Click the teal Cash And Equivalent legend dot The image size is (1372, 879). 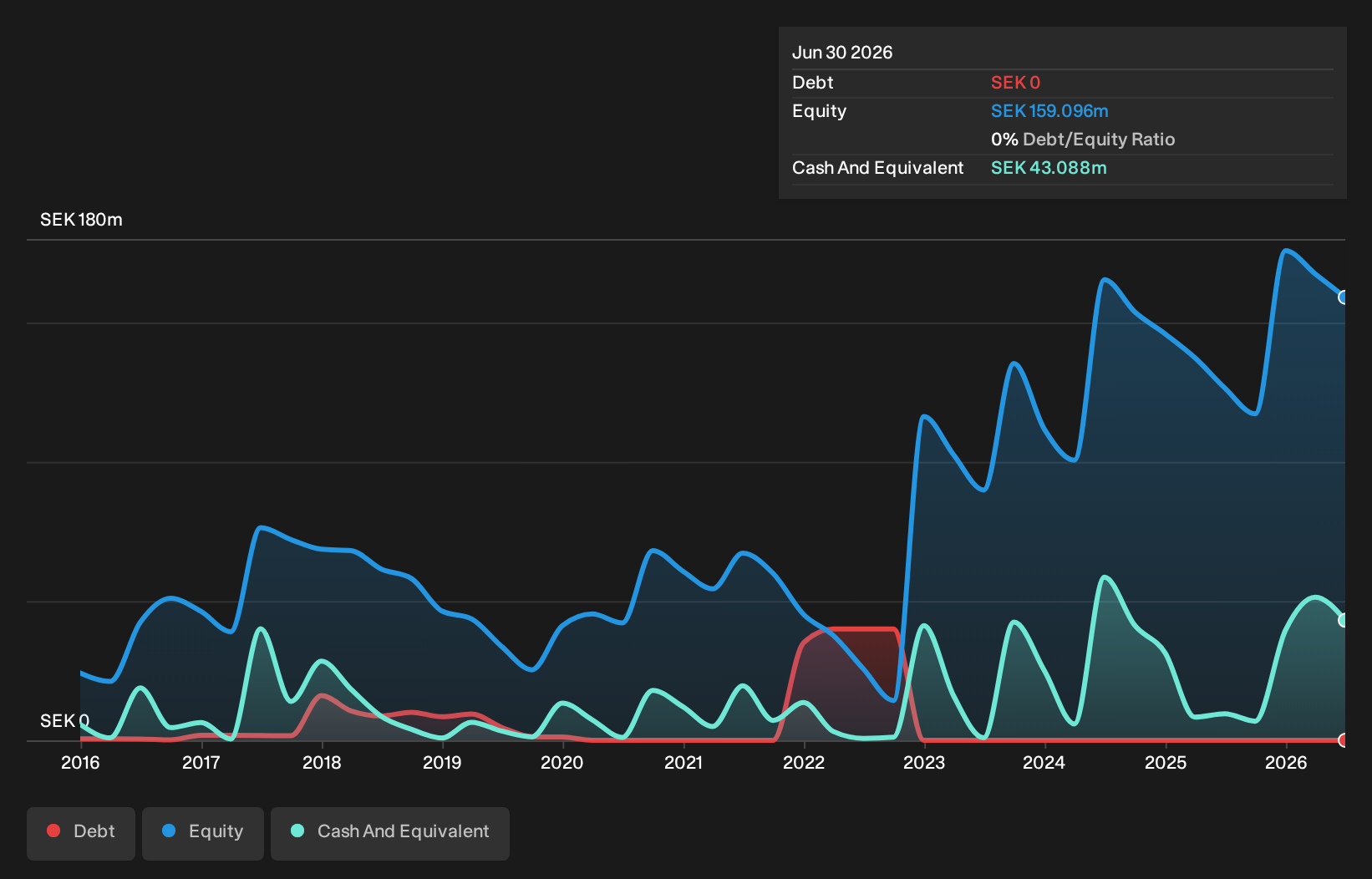pos(297,831)
